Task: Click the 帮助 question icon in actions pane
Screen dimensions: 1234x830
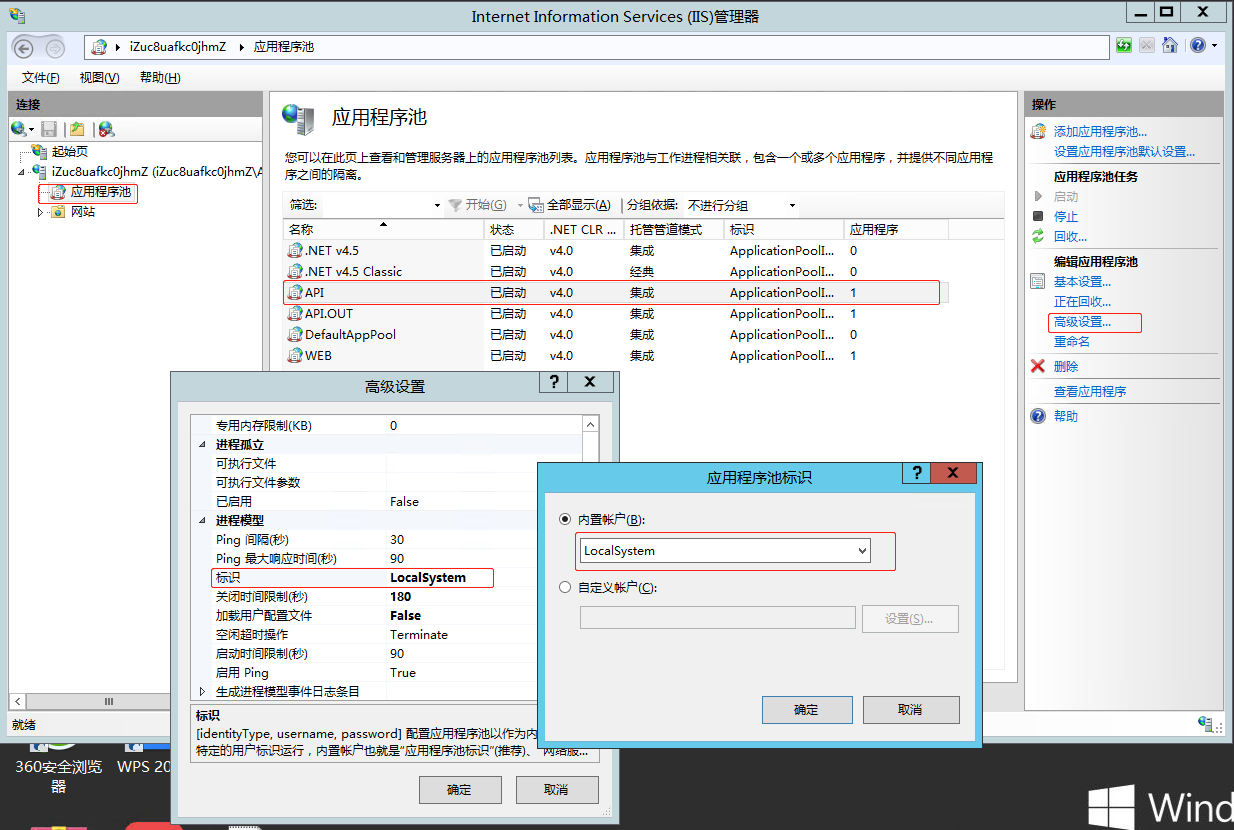Action: 1038,416
